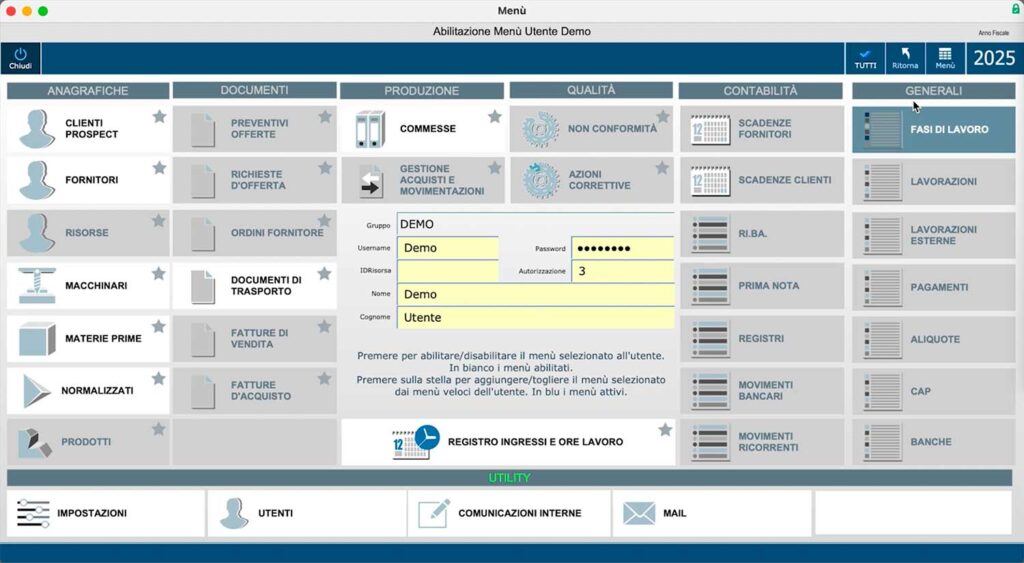Click the star on Fatture di Vendita tile
The image size is (1024, 563).
tap(325, 327)
